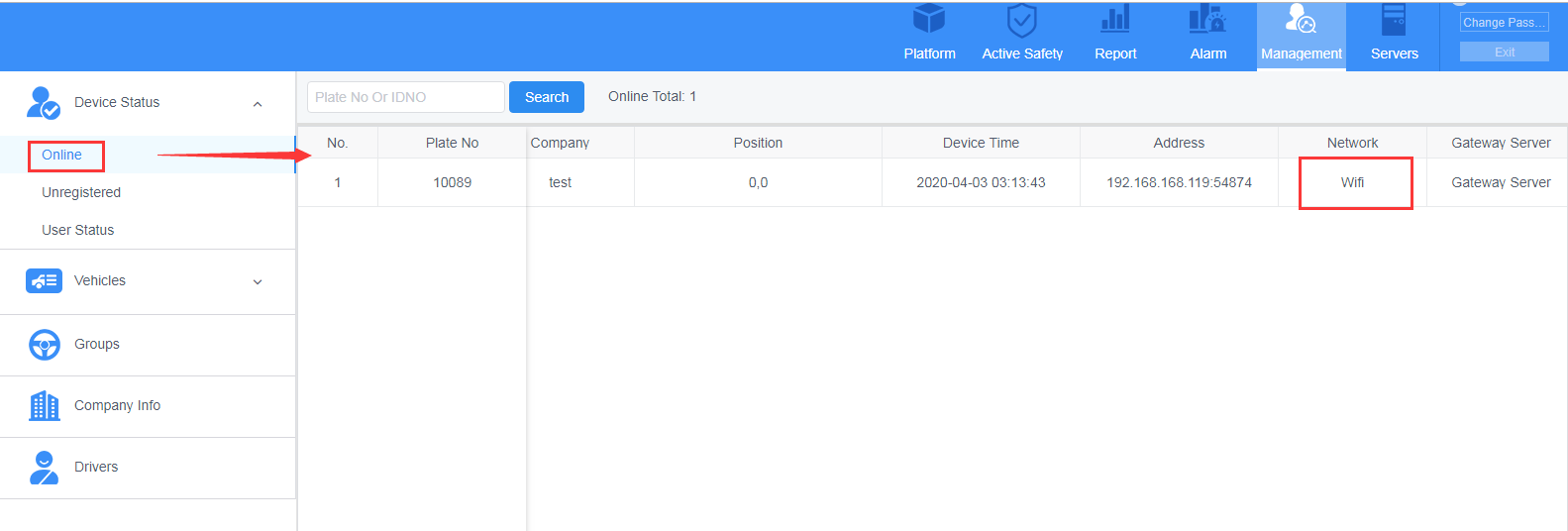
Task: Click the Exit button
Action: coord(1504,52)
